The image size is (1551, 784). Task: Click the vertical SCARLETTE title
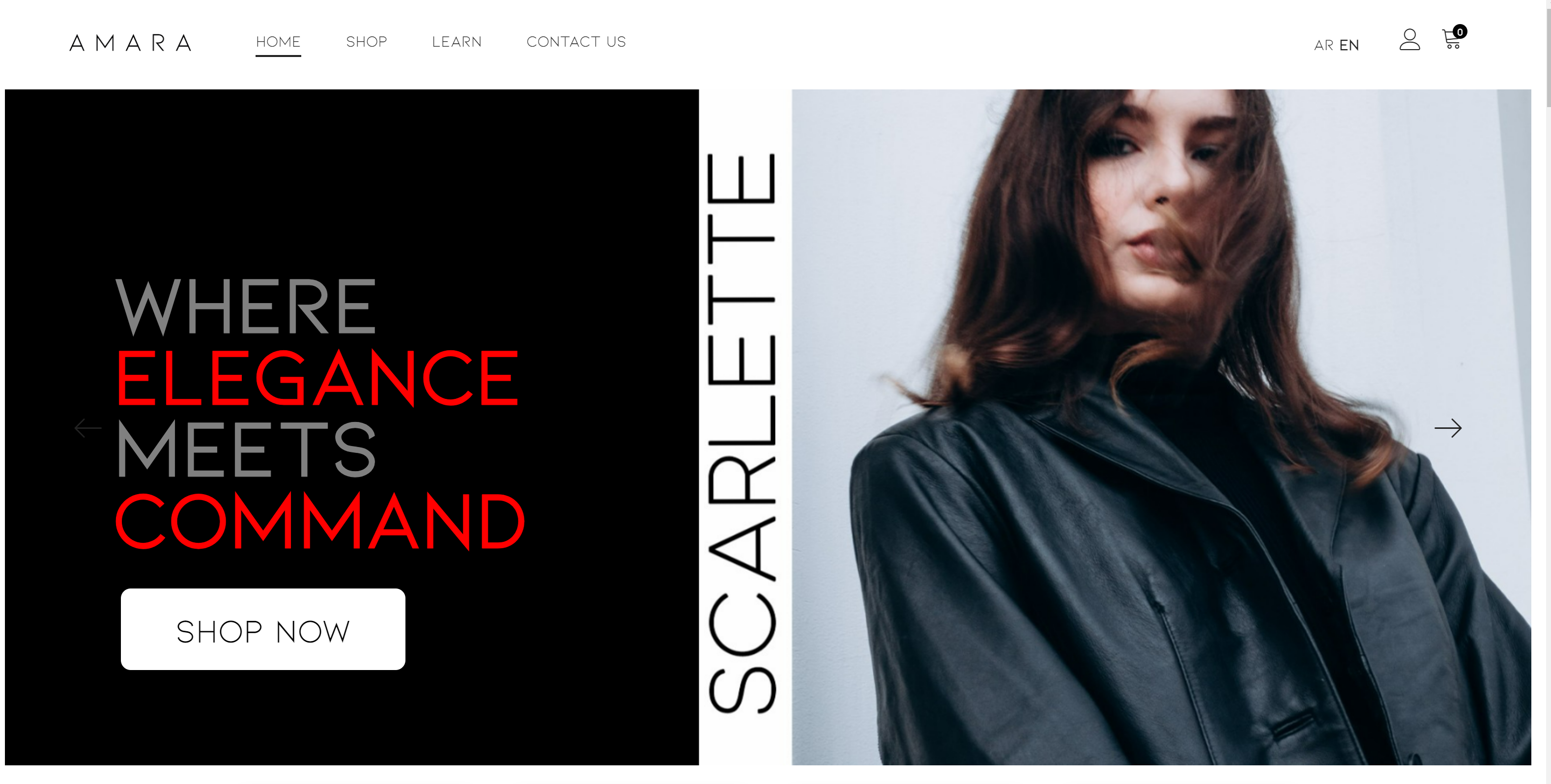click(x=743, y=433)
